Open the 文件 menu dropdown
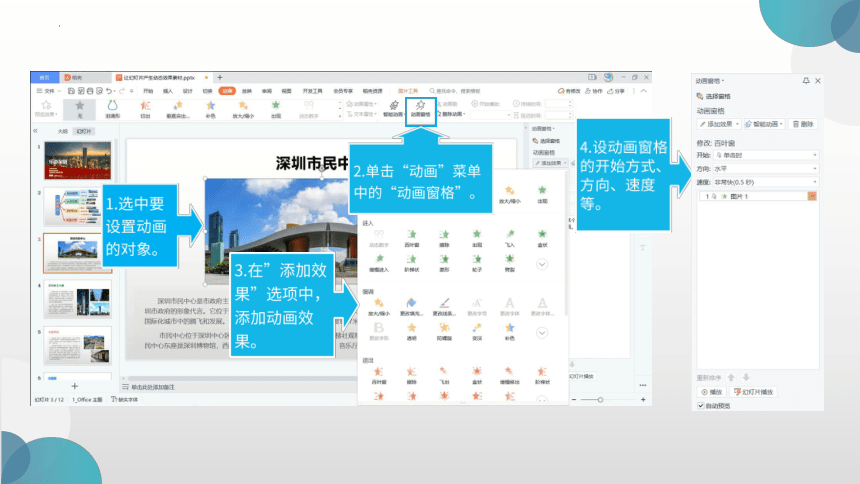This screenshot has width=860, height=484. point(49,91)
